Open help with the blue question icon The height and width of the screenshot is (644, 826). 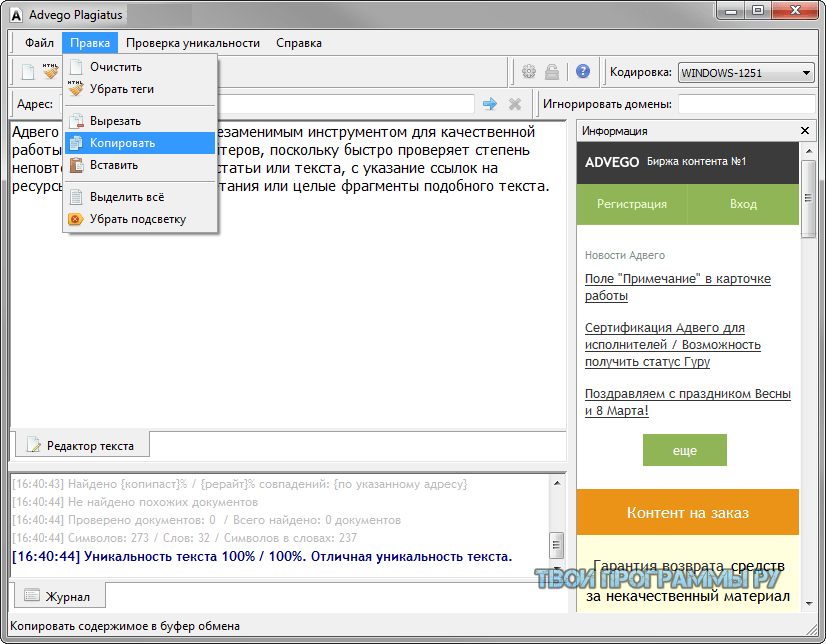(x=583, y=71)
